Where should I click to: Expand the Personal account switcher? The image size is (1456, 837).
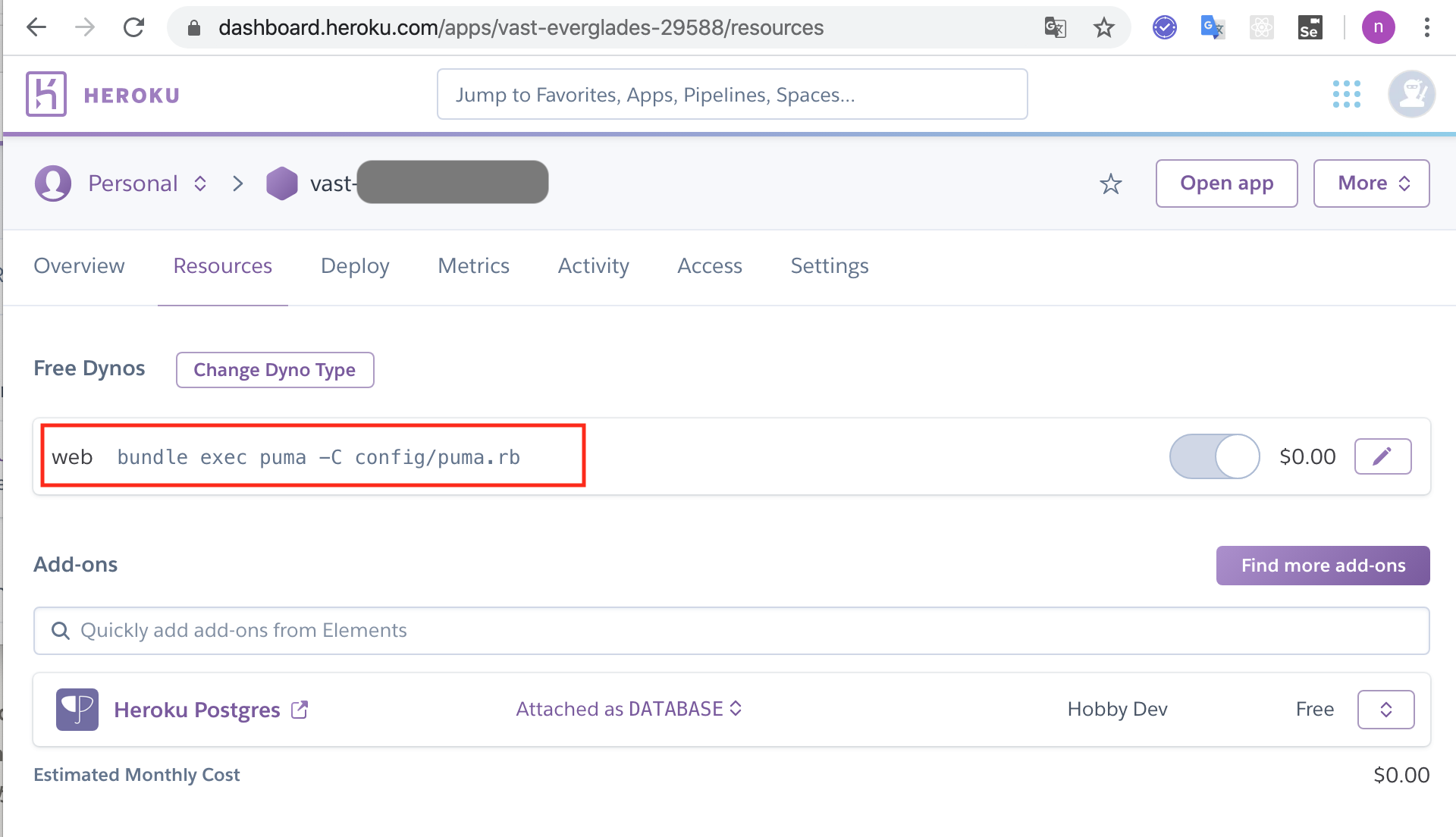click(200, 183)
